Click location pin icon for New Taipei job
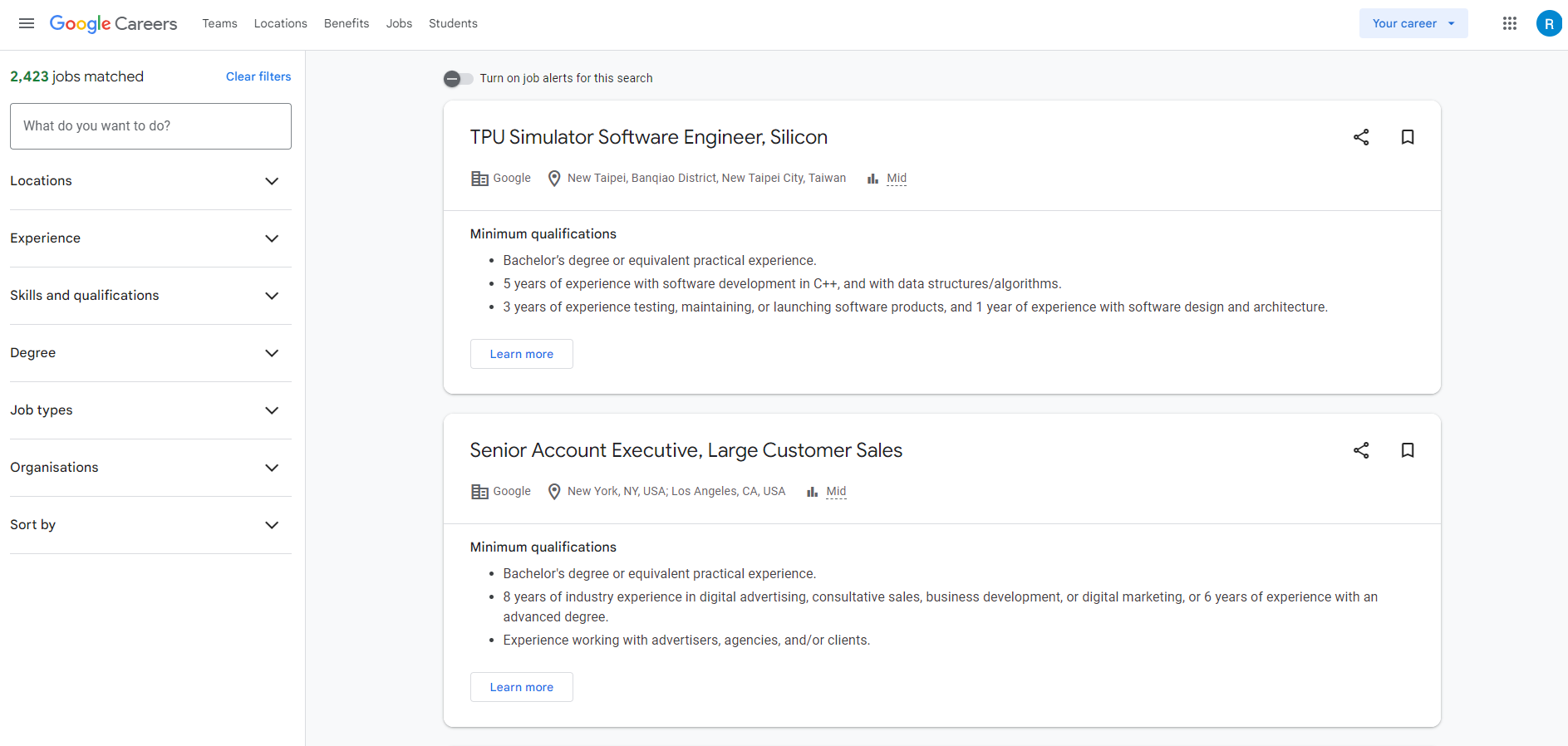1568x746 pixels. pos(554,179)
